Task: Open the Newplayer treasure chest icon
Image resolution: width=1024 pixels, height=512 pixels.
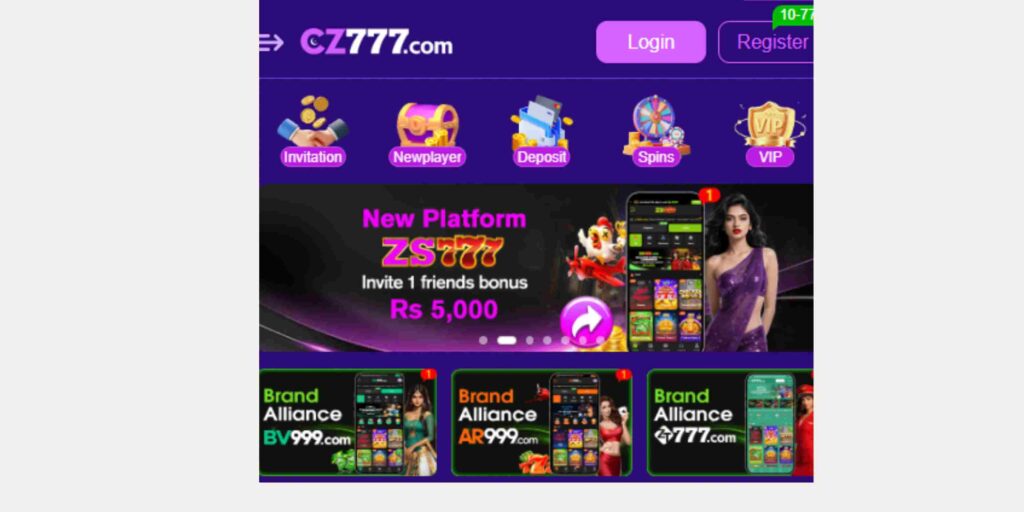Action: [427, 124]
